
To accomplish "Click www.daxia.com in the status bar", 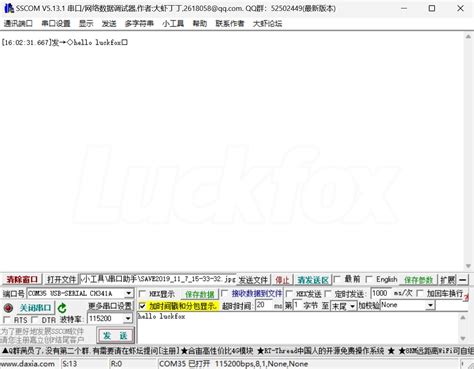I will coord(28,364).
